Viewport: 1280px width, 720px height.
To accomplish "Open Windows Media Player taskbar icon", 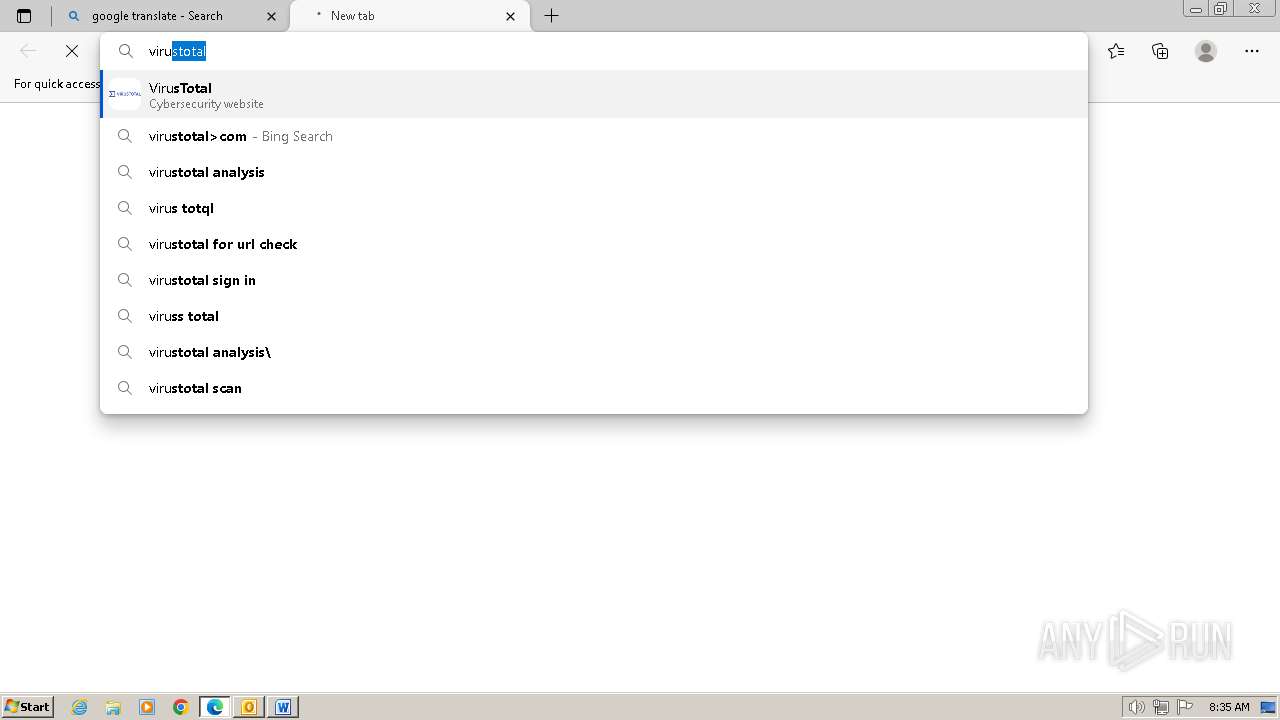I will (147, 707).
